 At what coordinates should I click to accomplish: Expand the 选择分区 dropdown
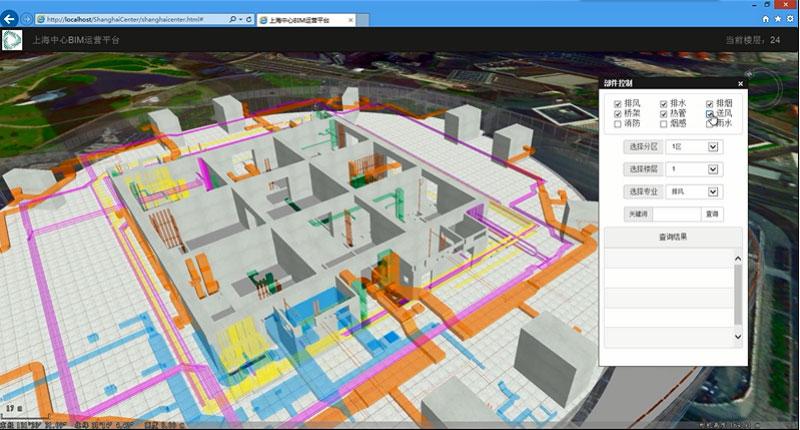713,147
